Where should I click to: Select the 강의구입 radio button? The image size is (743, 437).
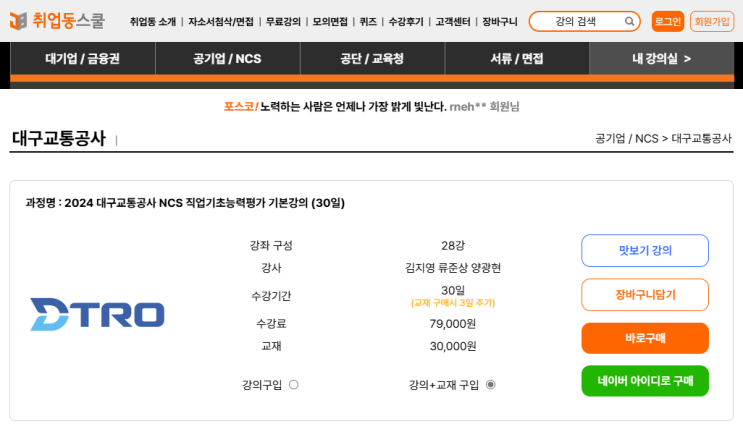tap(293, 384)
